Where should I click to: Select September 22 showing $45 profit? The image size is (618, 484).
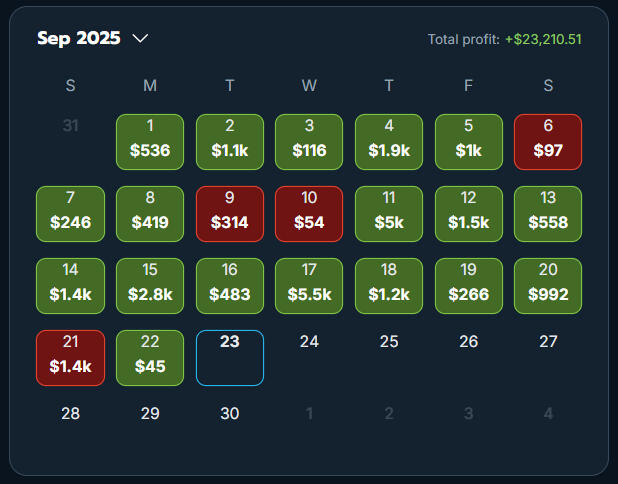point(150,357)
